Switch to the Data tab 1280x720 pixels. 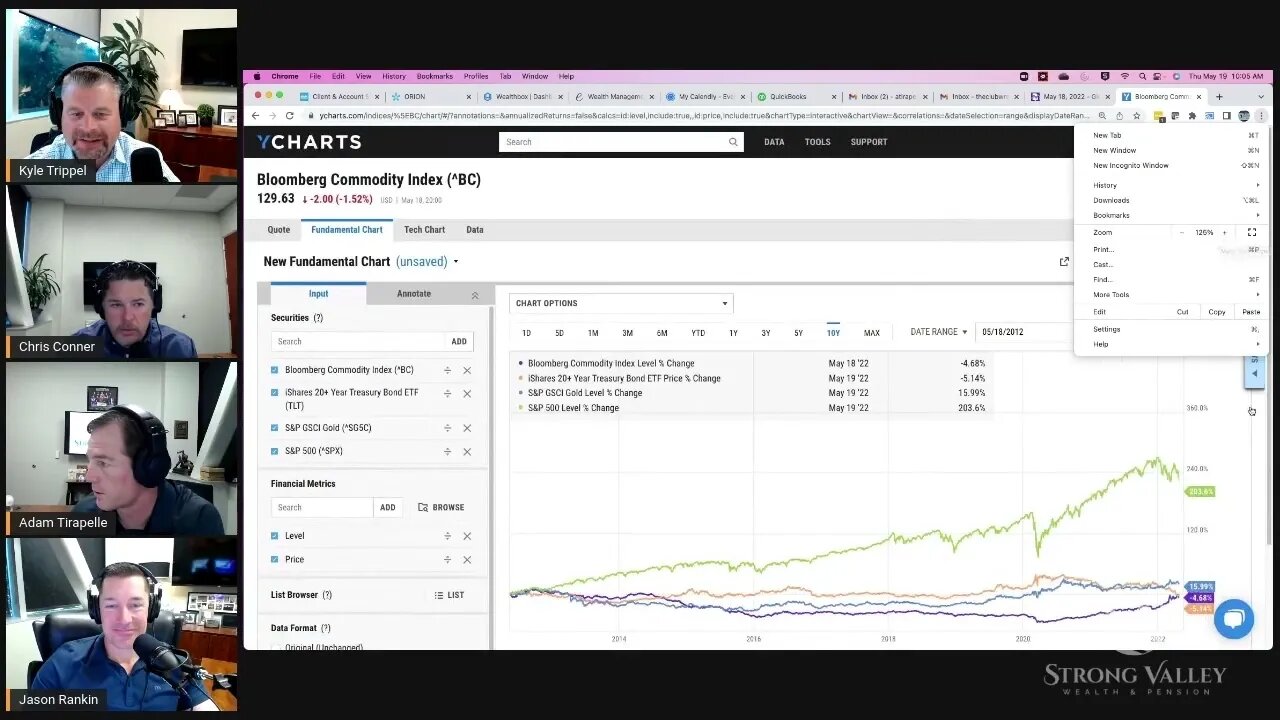pos(475,230)
